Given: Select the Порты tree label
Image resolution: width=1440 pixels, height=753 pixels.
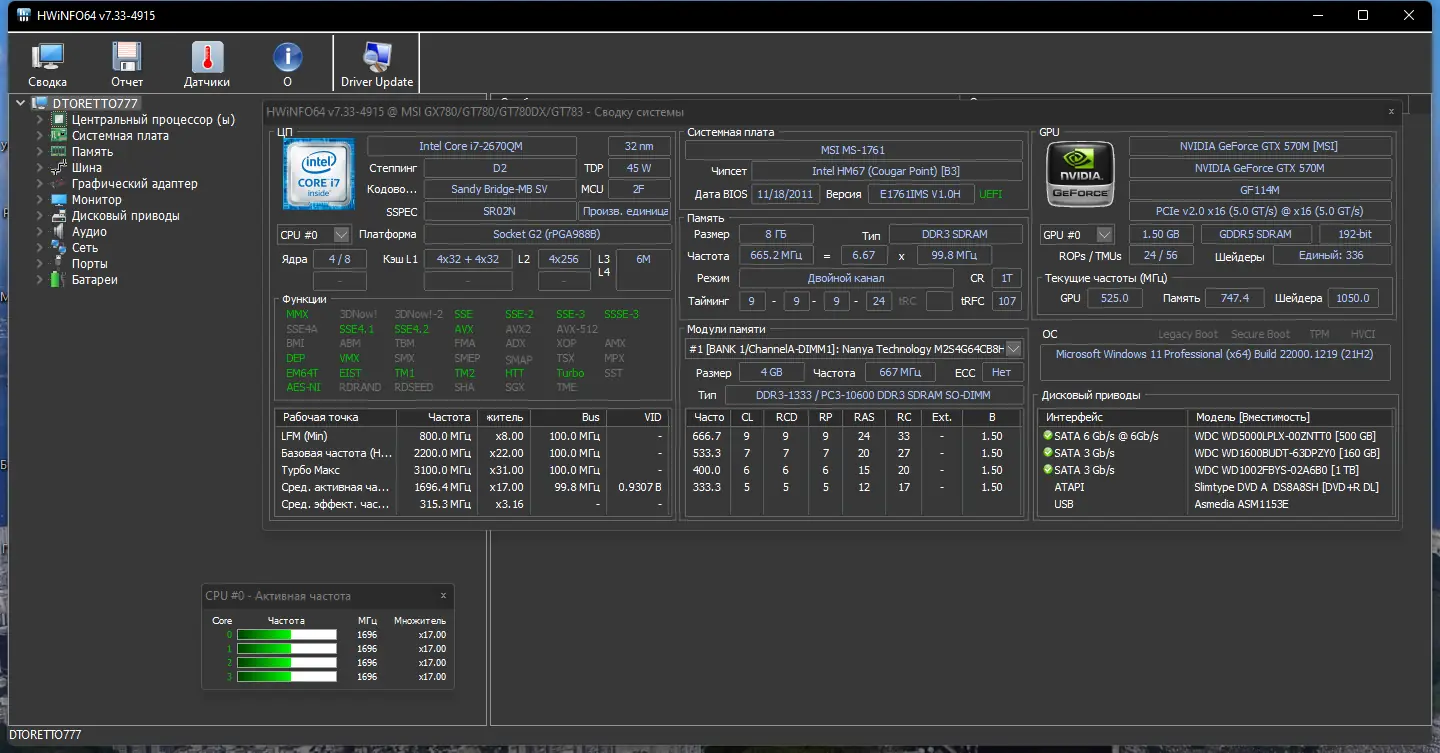Looking at the screenshot, I should click(90, 263).
